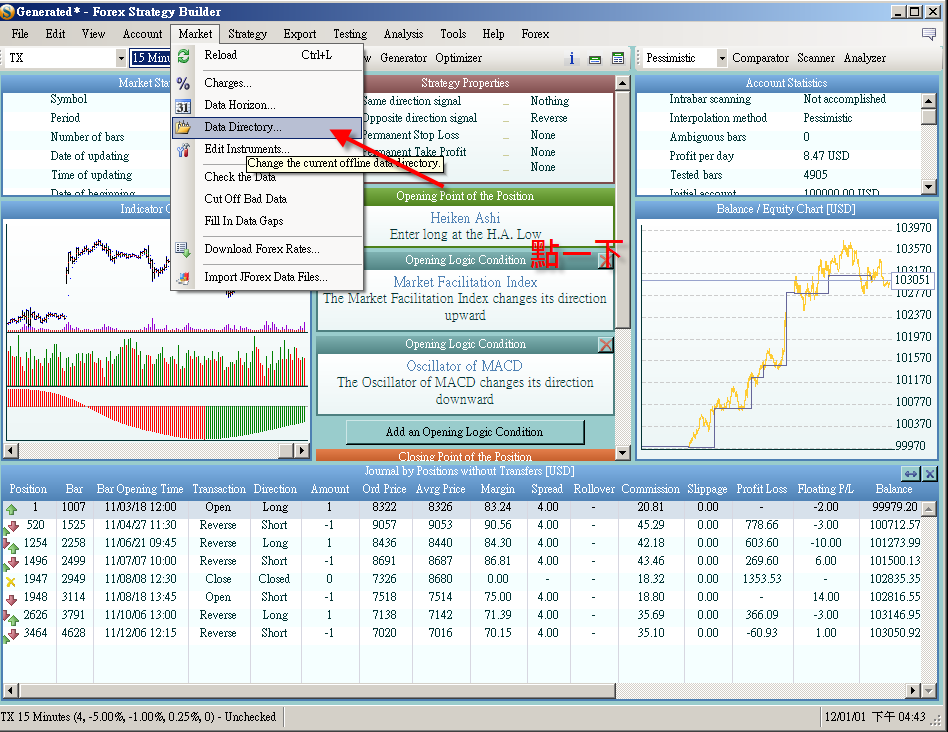Select Data Directory from Market menu
This screenshot has width=948, height=732.
pyautogui.click(x=267, y=127)
